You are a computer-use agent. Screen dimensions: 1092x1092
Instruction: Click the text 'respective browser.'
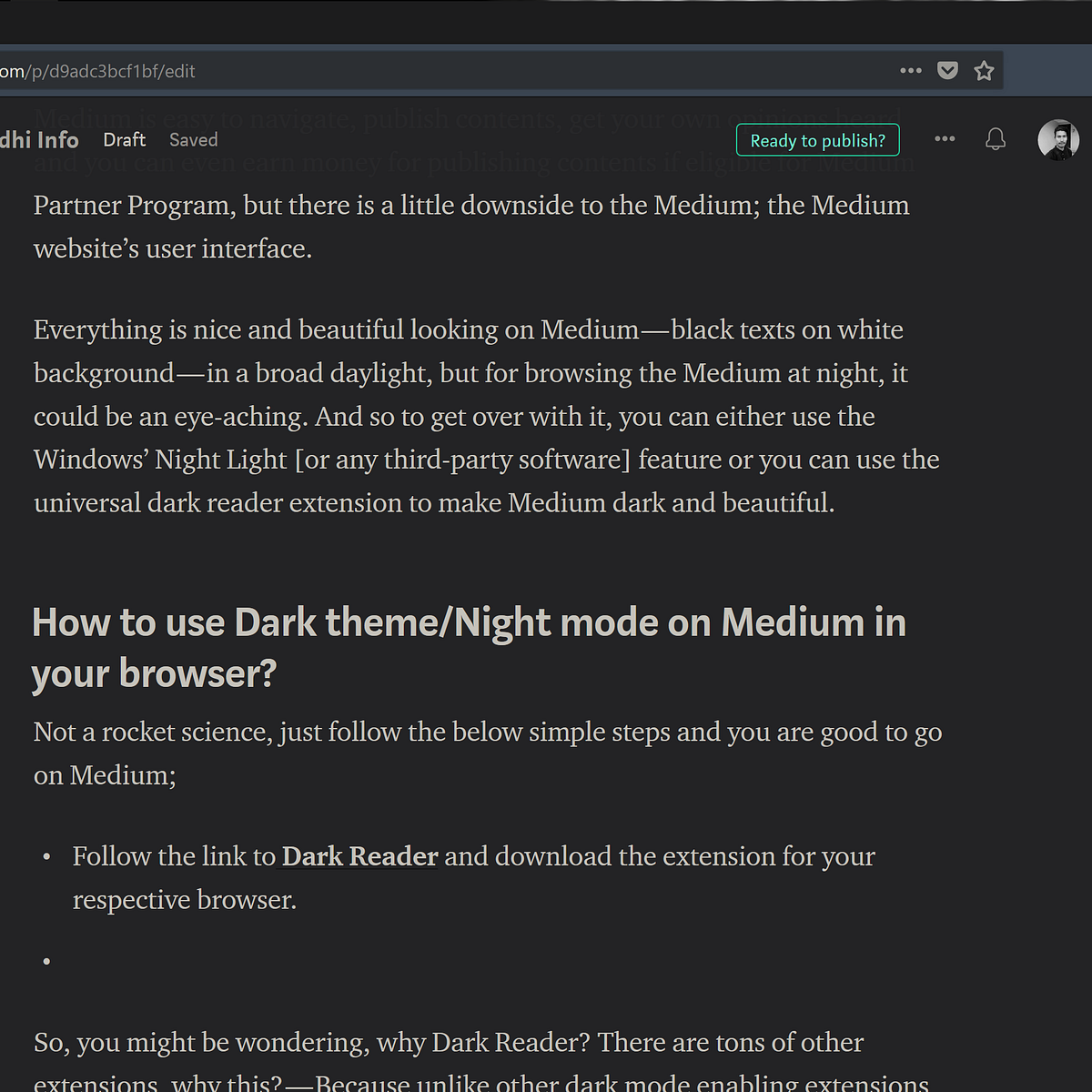pyautogui.click(x=185, y=900)
